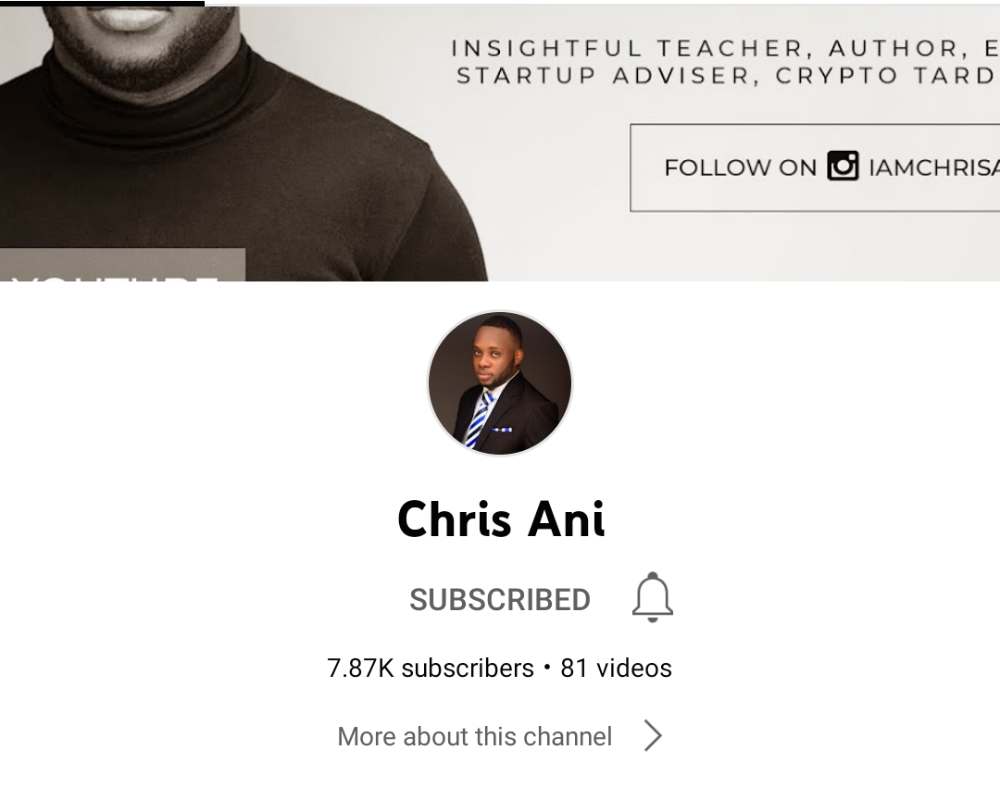Tap the chevron beside More about this channel
The height and width of the screenshot is (806, 1000).
(x=653, y=736)
